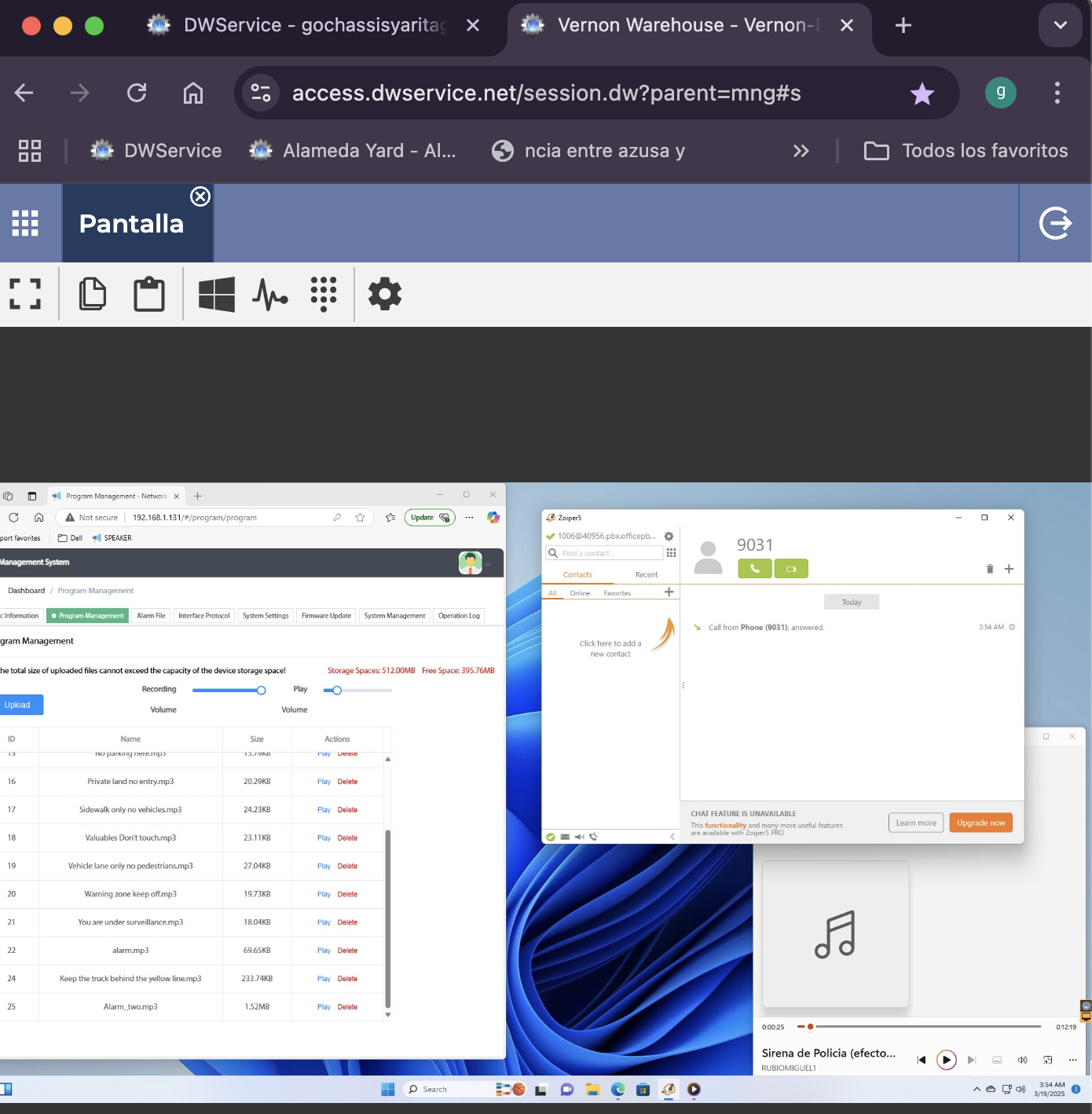Click the DWService logout exit icon

[1055, 223]
